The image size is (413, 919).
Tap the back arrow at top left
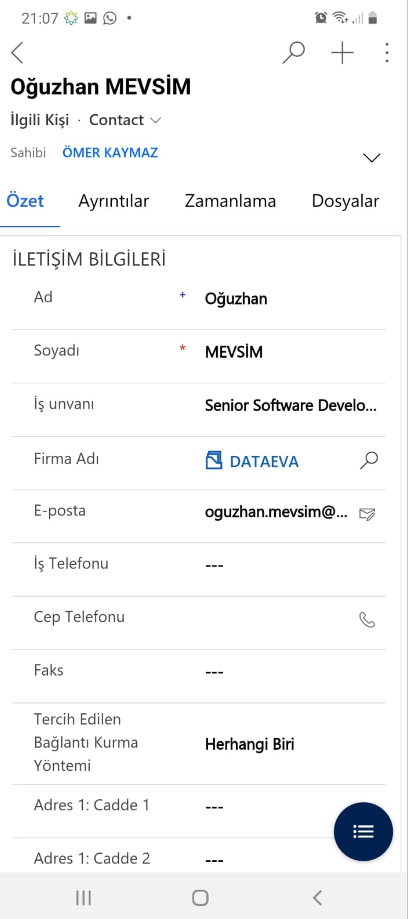[18, 53]
